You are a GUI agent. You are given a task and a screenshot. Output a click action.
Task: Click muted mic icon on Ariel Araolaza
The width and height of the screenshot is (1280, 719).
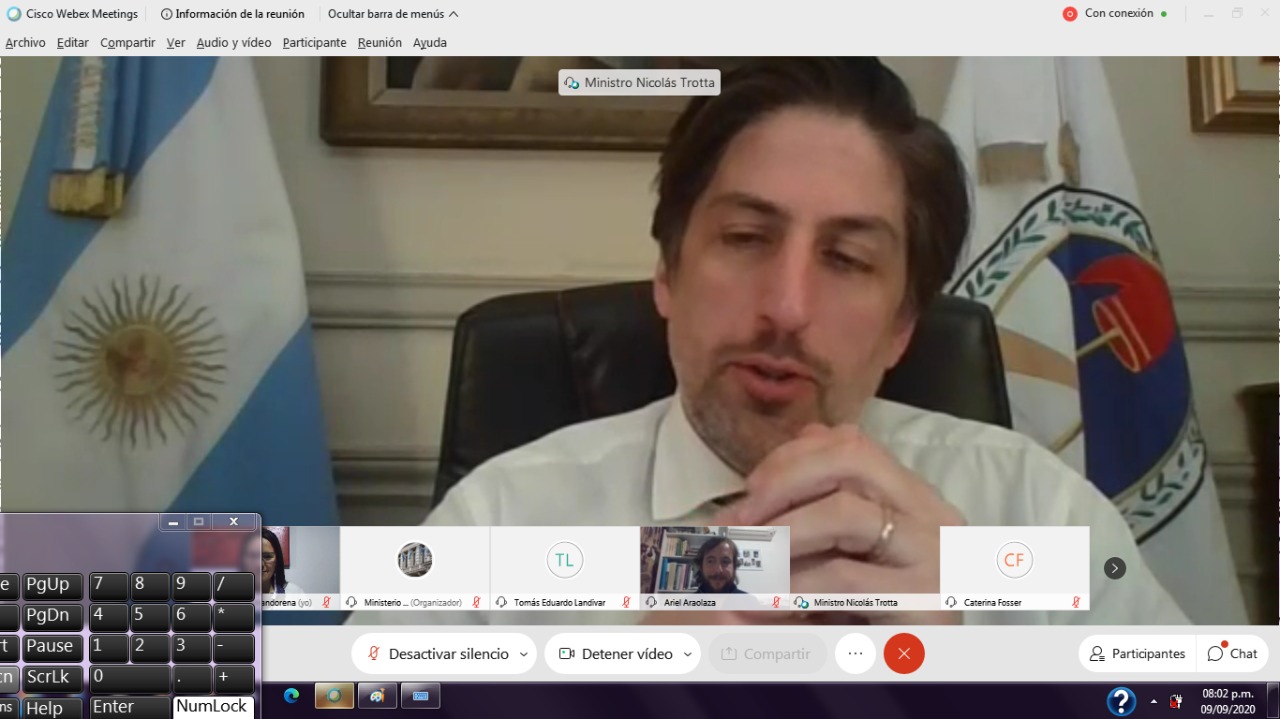click(776, 603)
